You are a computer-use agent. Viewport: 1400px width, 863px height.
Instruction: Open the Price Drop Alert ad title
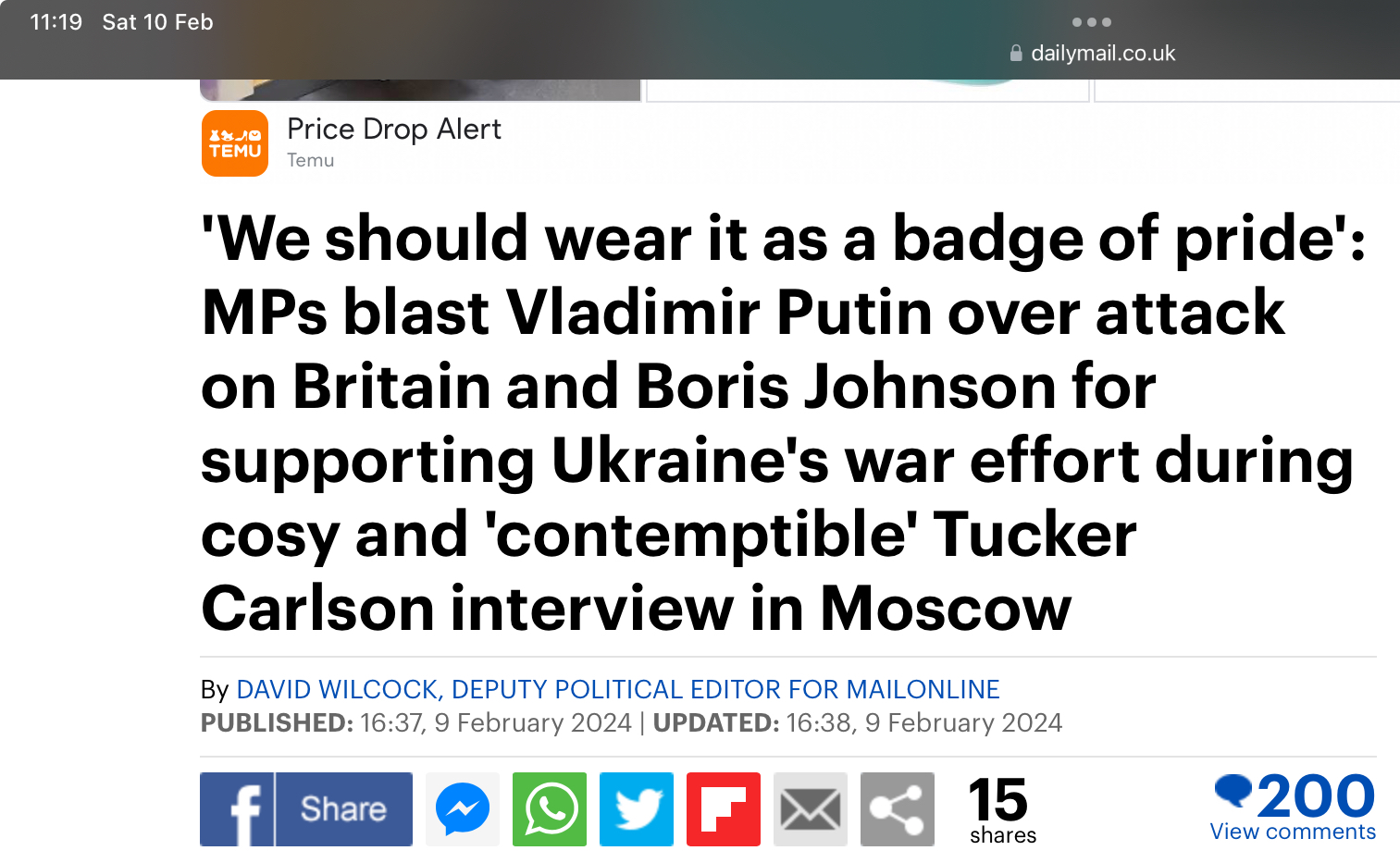pos(394,129)
